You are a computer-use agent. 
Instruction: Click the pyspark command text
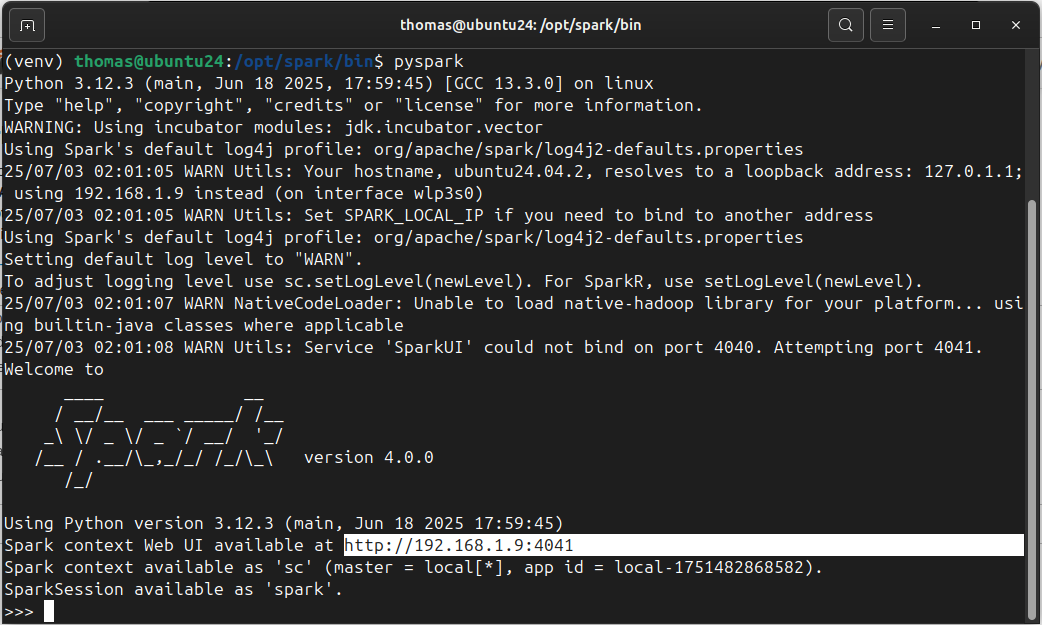click(429, 61)
